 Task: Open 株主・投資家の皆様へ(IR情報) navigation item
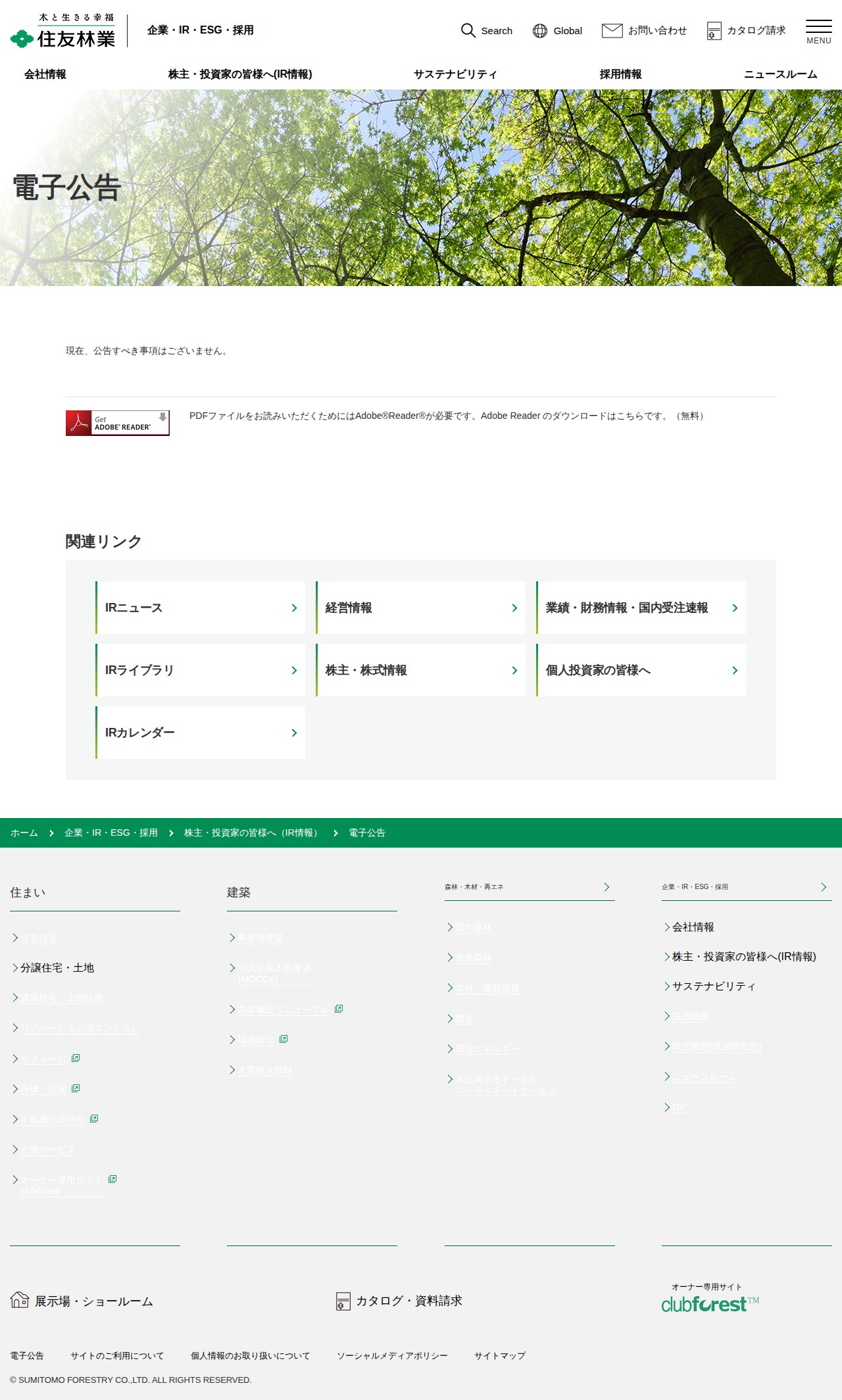(x=240, y=74)
